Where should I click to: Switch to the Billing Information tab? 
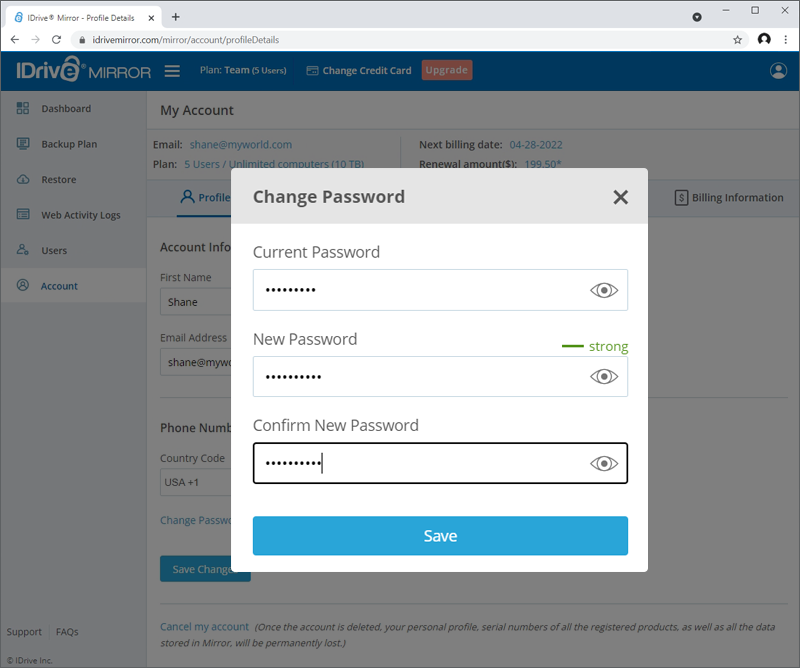coord(729,197)
